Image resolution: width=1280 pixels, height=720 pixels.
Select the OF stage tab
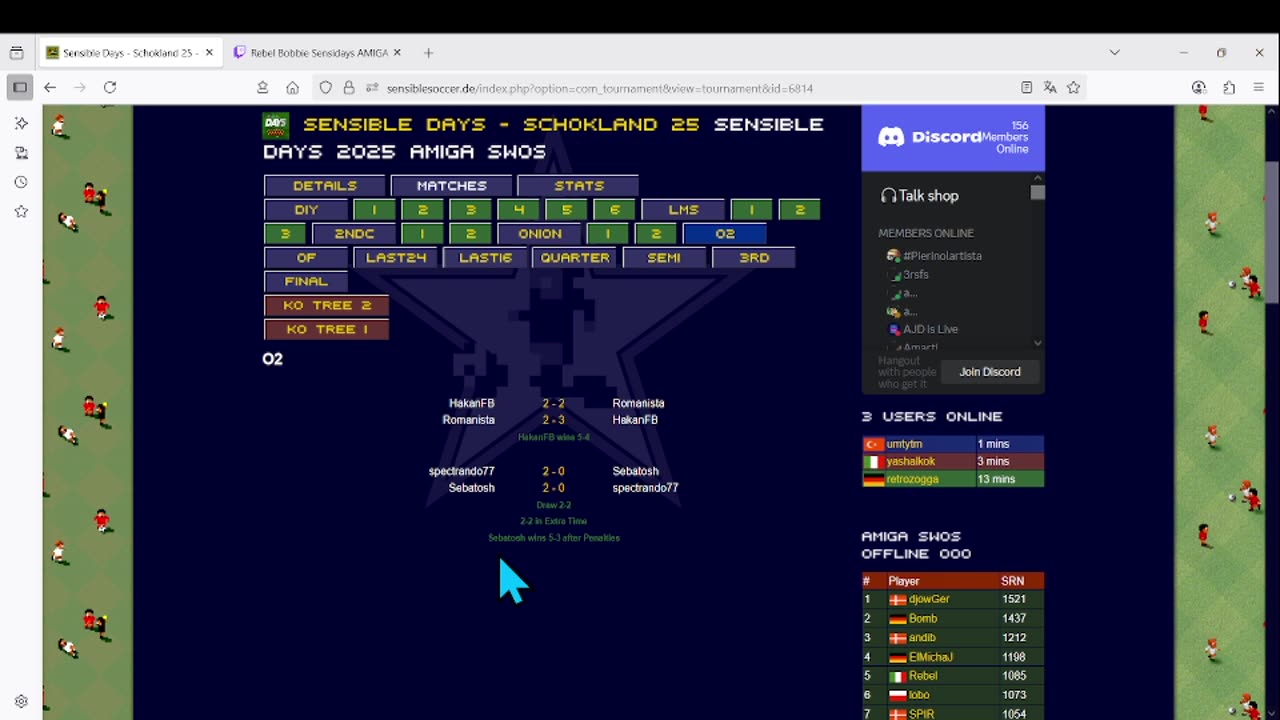(x=306, y=258)
